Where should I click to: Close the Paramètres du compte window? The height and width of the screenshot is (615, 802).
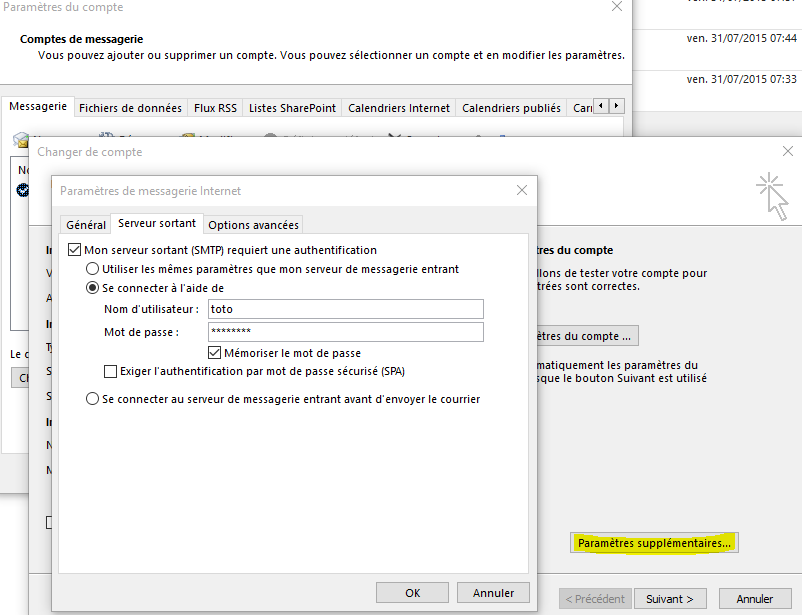(x=617, y=6)
